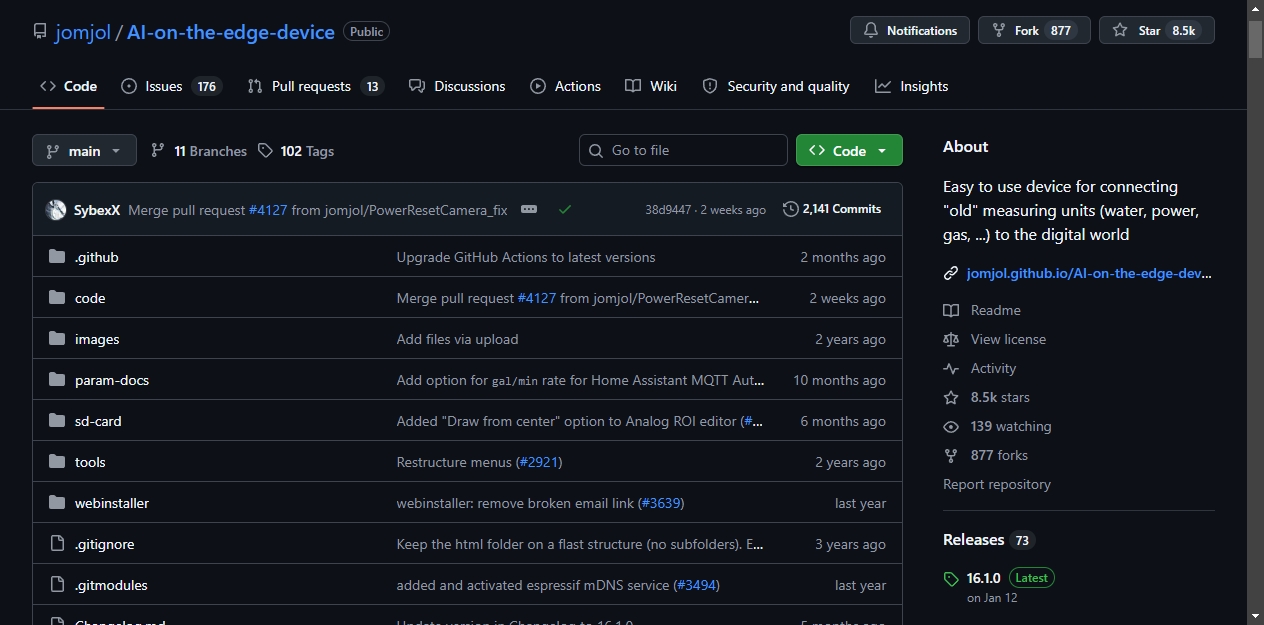Open jomjol.github.io website link

[x=1089, y=273]
